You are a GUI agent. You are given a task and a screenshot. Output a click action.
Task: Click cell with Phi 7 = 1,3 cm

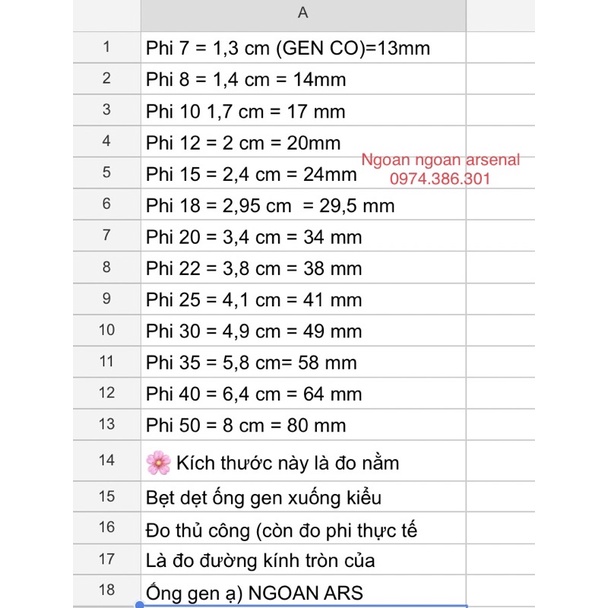[x=290, y=47]
